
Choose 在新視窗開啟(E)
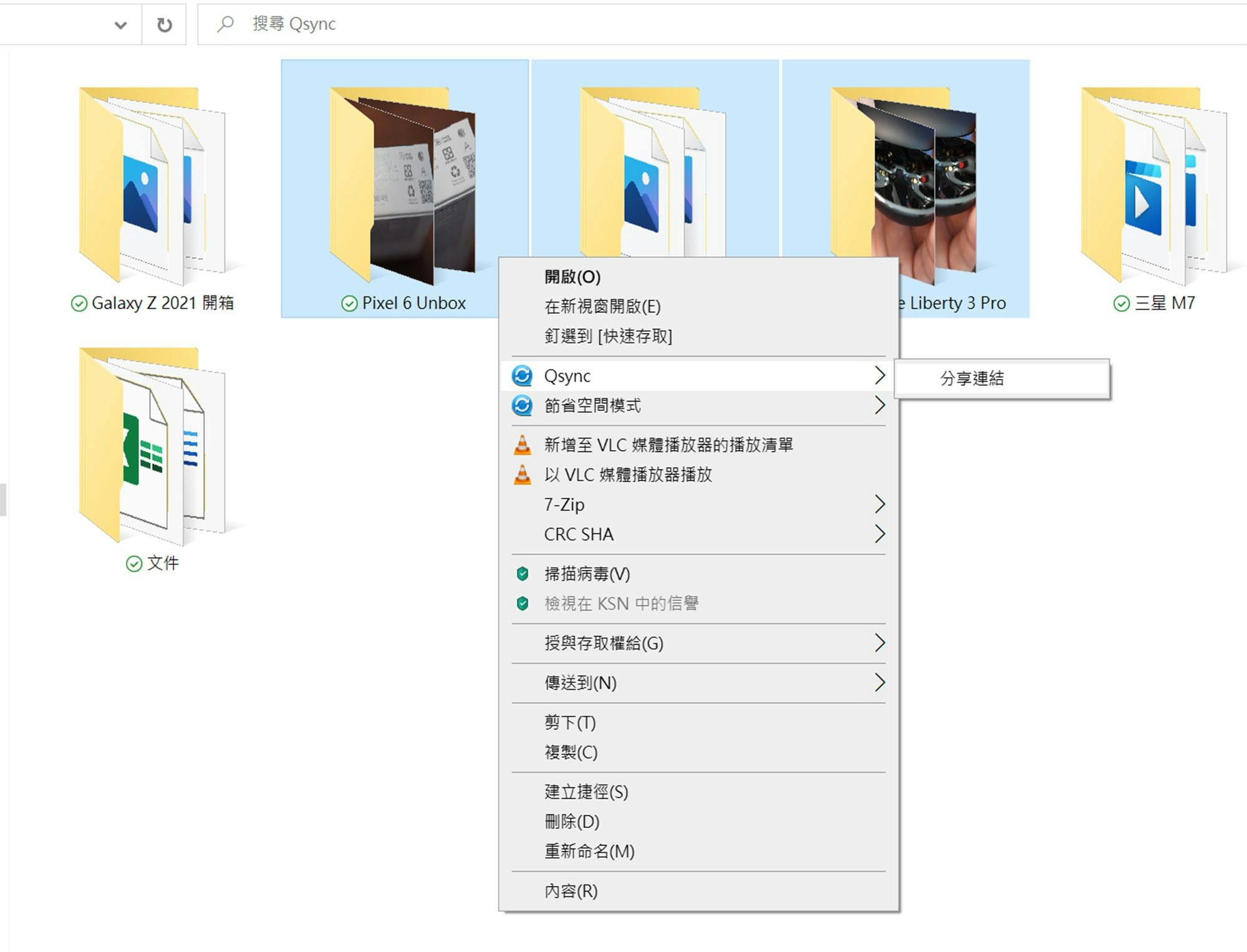pyautogui.click(x=698, y=307)
